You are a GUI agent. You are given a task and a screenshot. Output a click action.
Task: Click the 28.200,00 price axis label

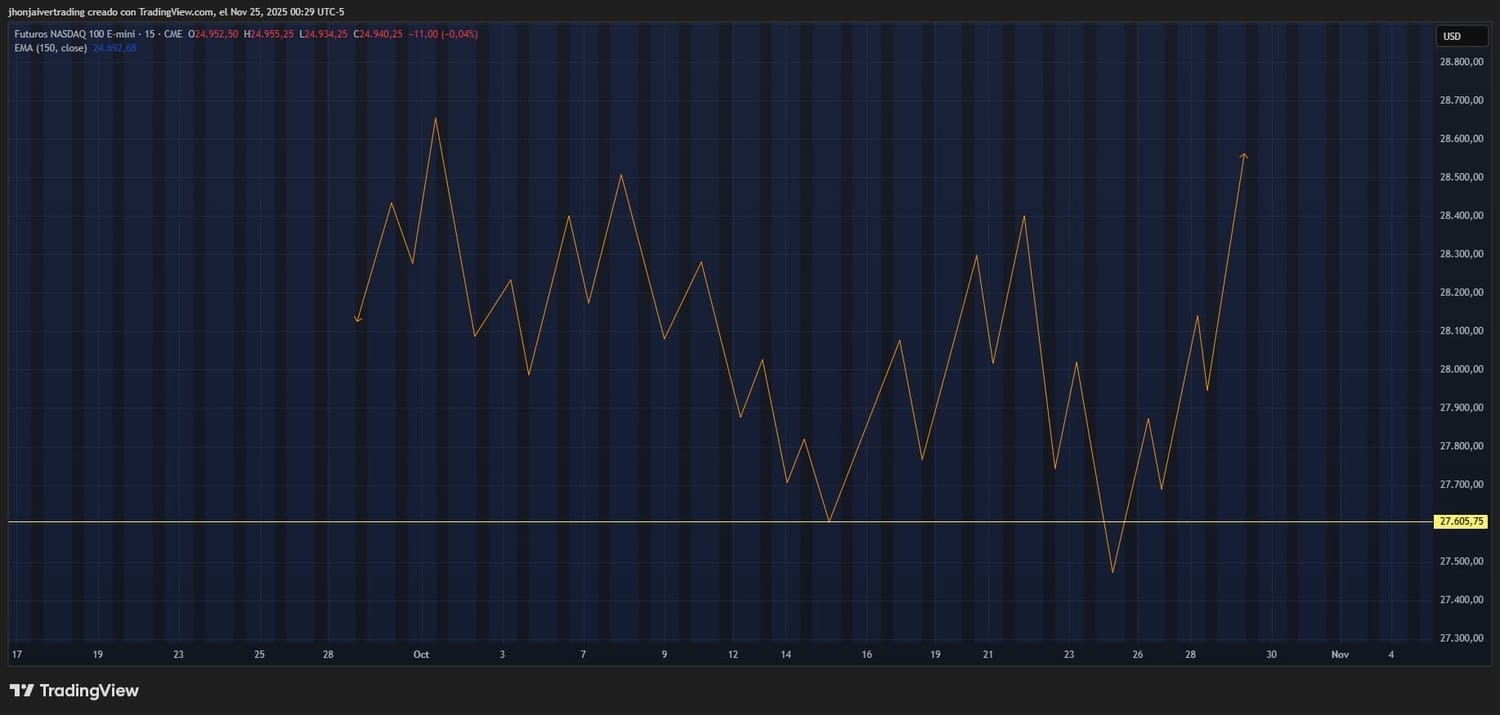(x=1460, y=292)
